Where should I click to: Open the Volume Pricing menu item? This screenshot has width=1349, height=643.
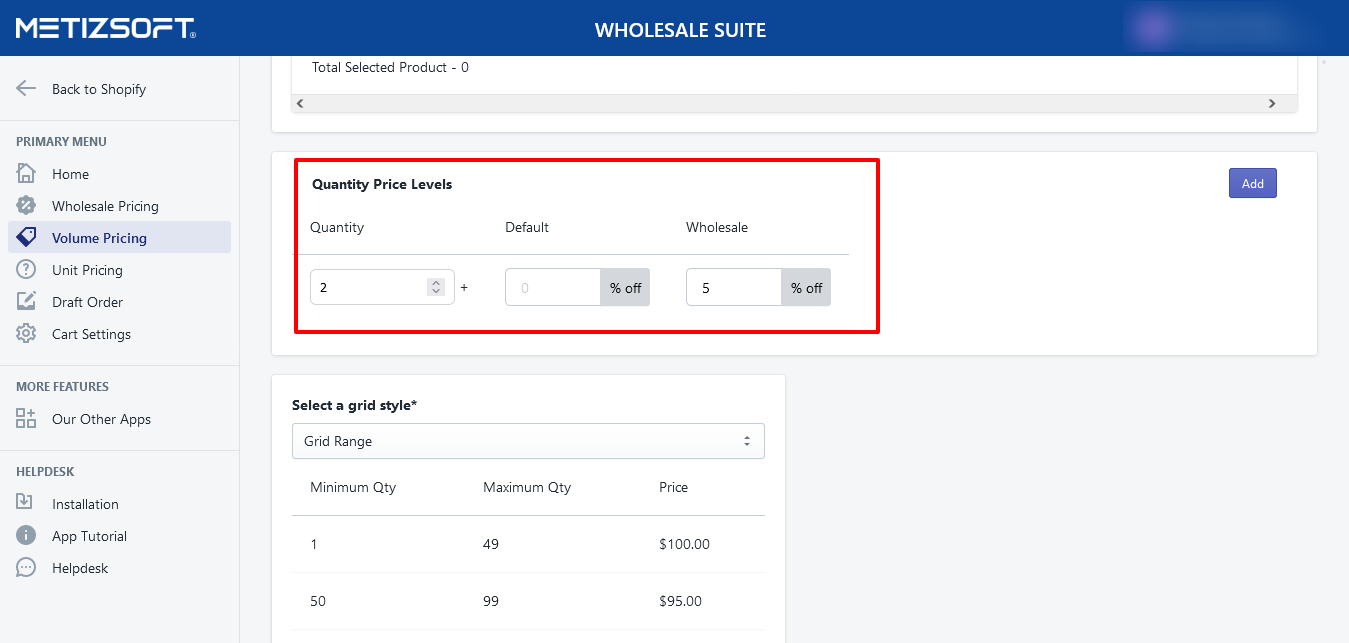[x=99, y=238]
